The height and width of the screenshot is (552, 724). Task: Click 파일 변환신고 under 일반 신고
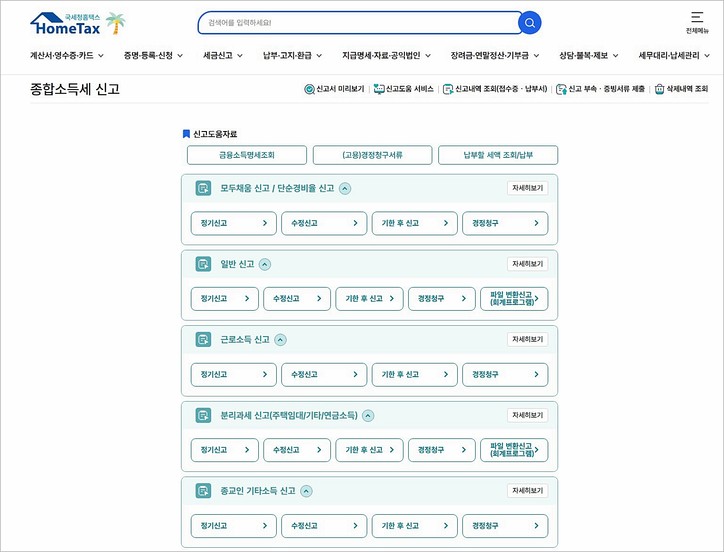[x=513, y=299]
